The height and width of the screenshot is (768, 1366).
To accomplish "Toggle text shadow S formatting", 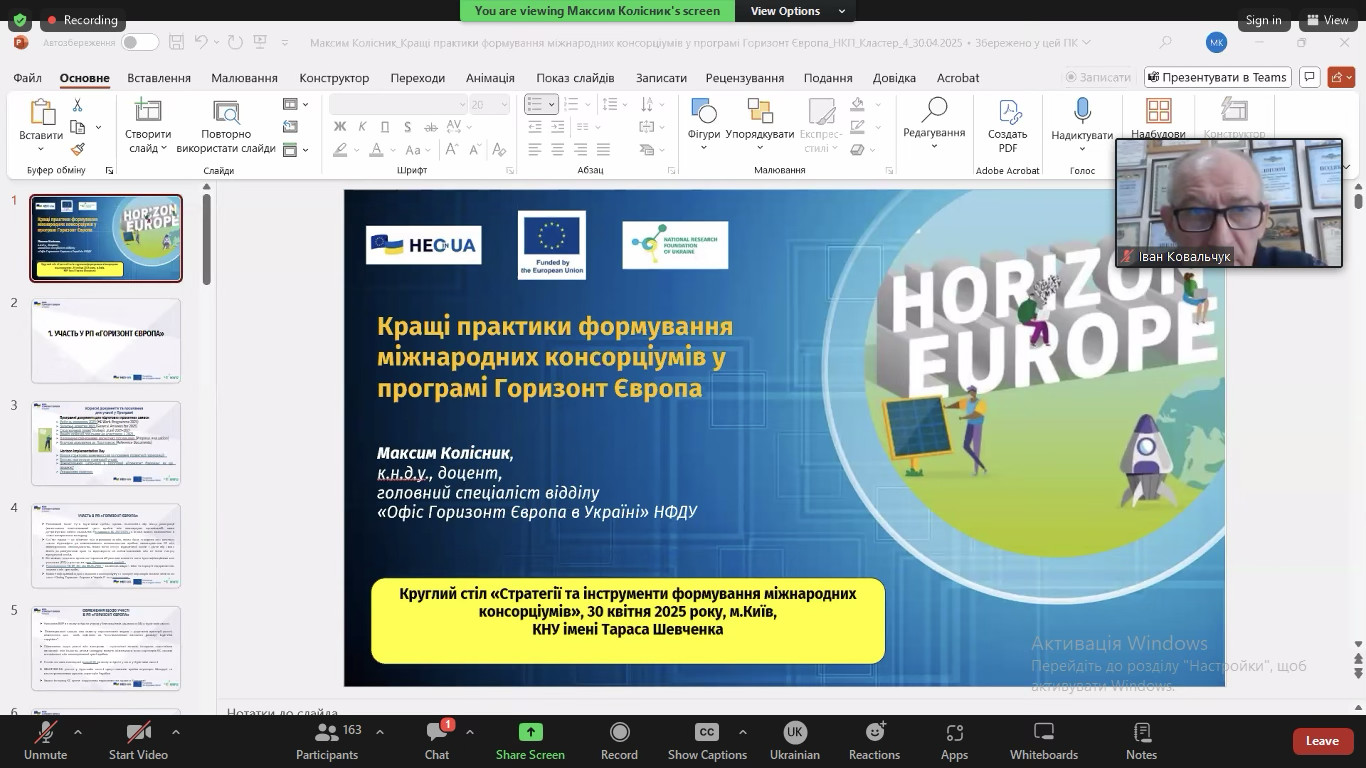I will (408, 127).
